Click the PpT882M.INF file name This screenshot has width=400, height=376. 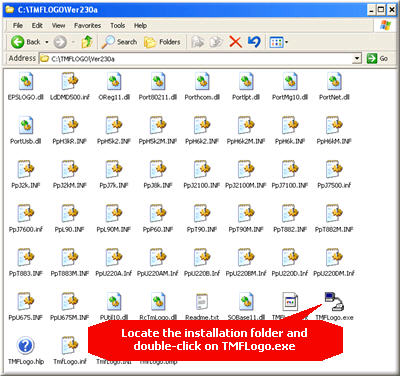pos(334,229)
